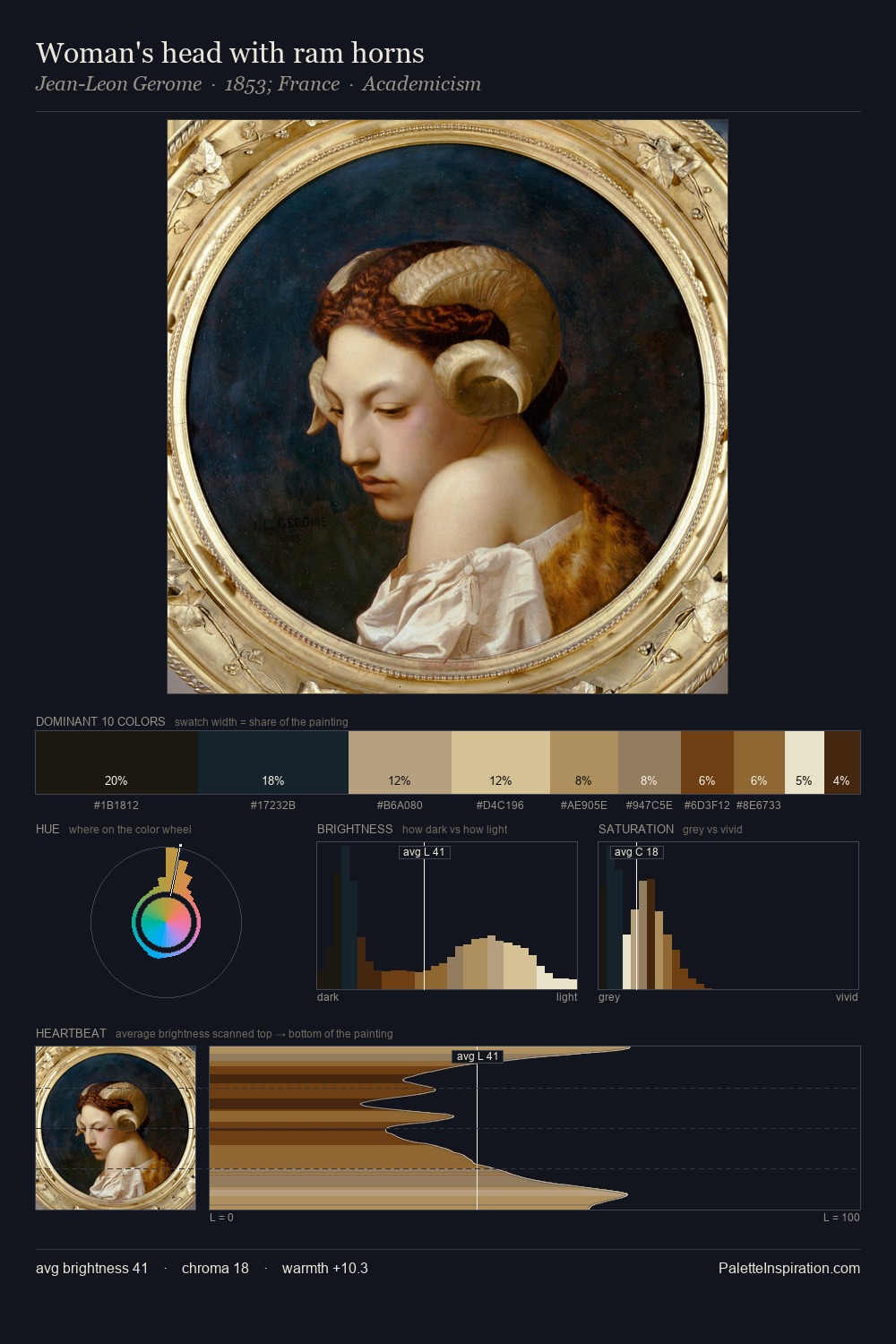Select the 18% dark blue swatch
Image resolution: width=896 pixels, height=1344 pixels.
(273, 762)
